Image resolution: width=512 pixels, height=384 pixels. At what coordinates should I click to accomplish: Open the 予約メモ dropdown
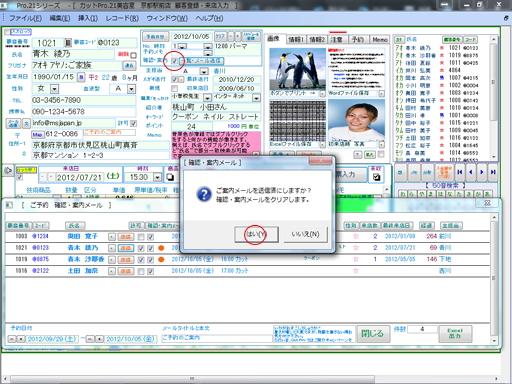point(208,53)
